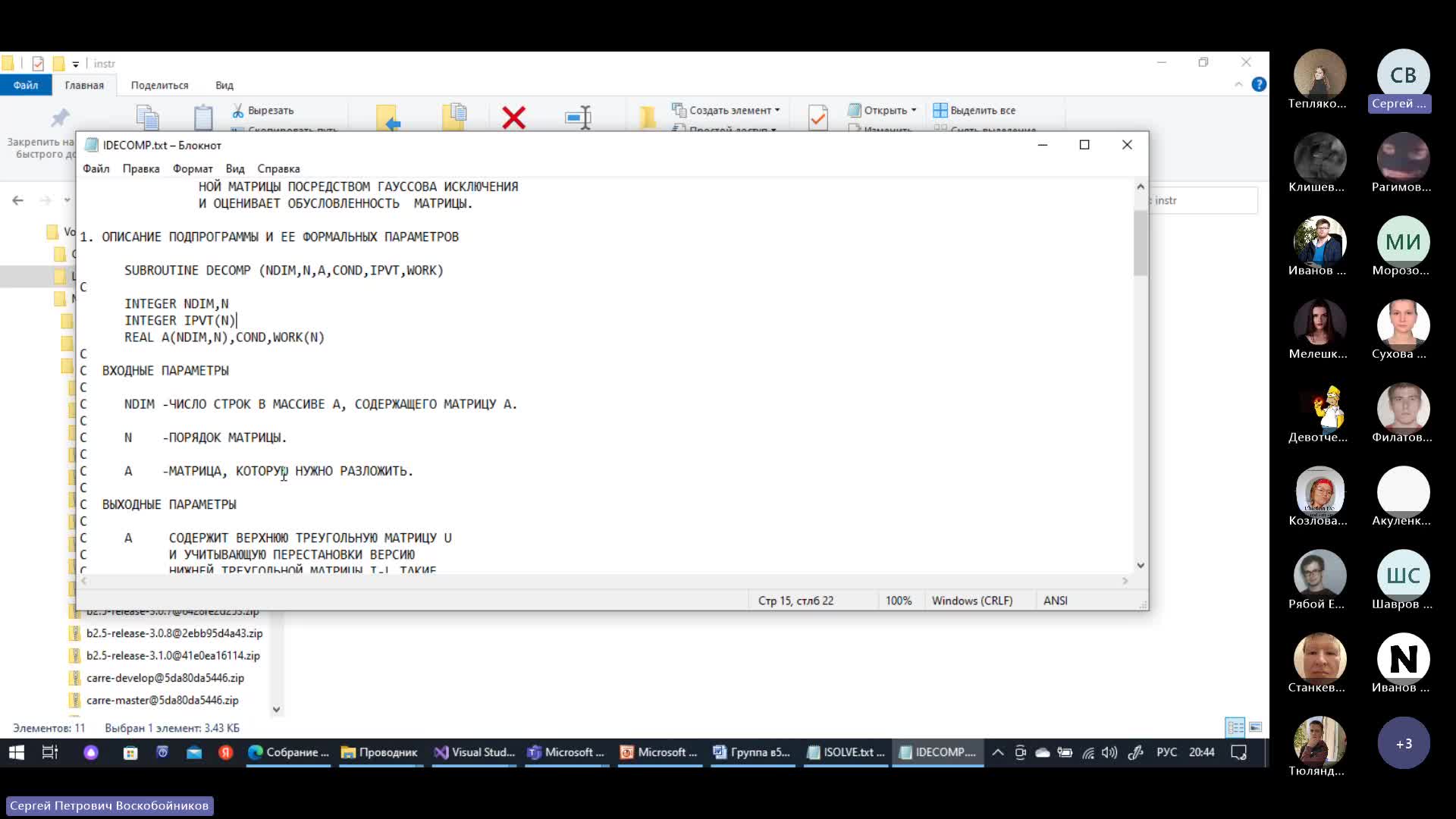Click the red X Delete icon
Image resolution: width=1456 pixels, height=819 pixels.
pos(514,117)
